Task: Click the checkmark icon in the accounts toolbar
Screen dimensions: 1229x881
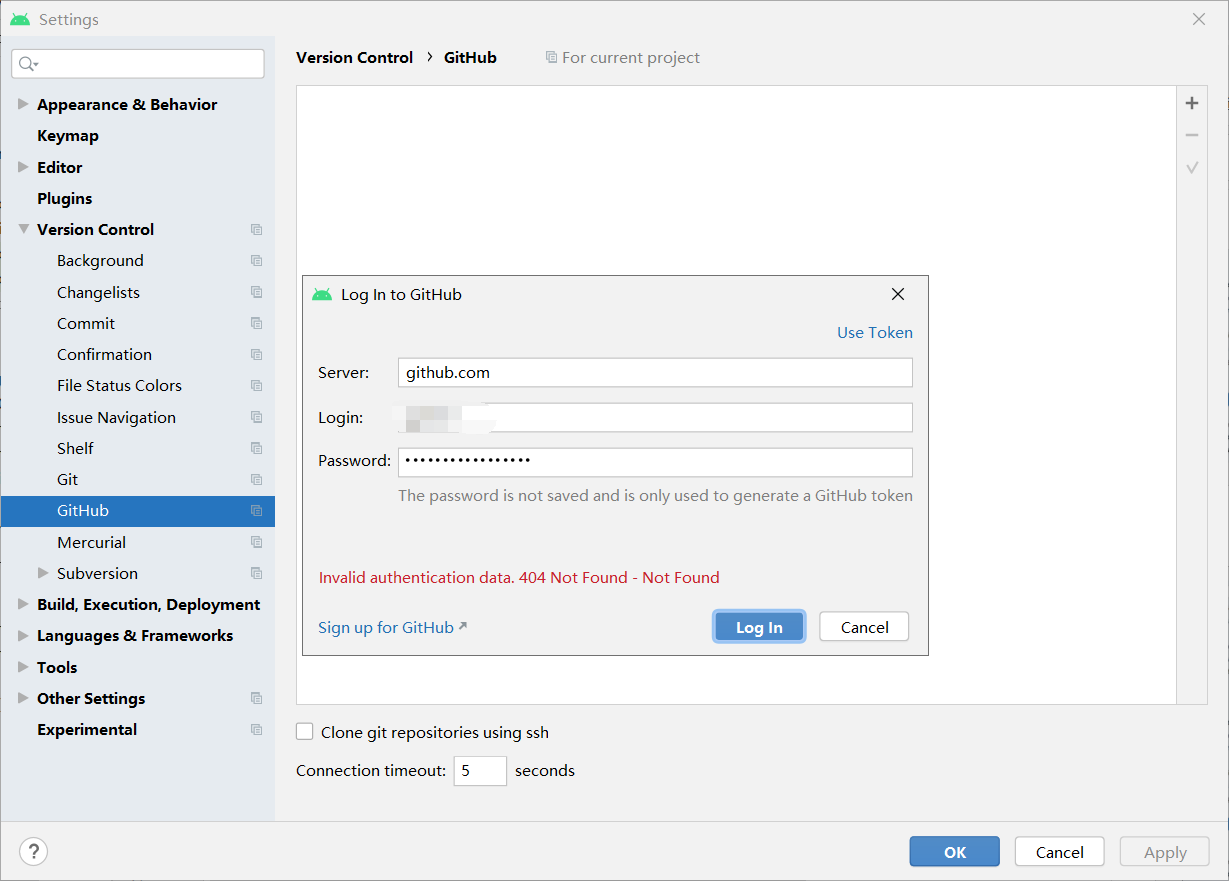Action: click(x=1191, y=167)
